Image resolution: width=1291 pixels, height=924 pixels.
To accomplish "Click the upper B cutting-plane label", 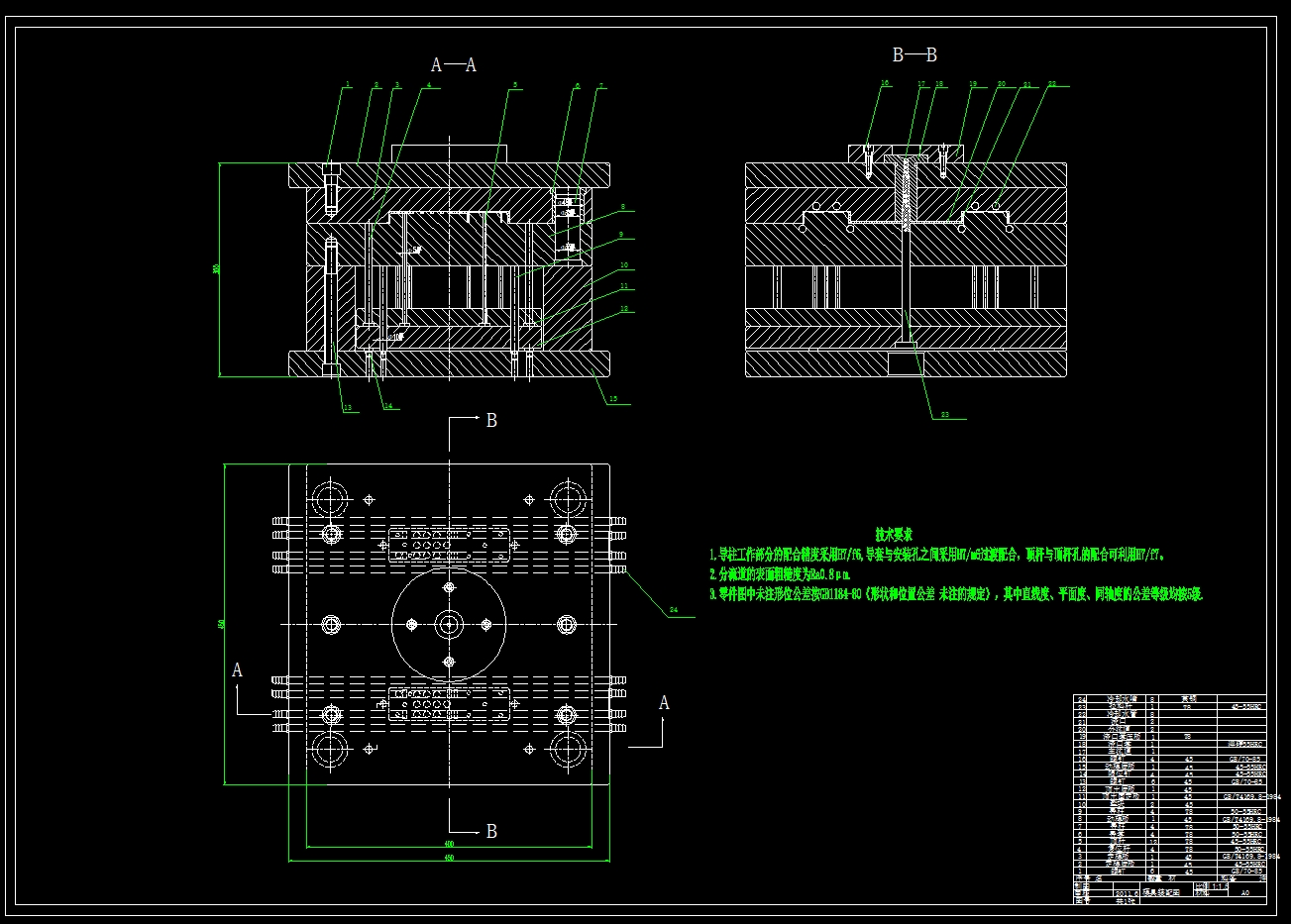I will pyautogui.click(x=491, y=421).
